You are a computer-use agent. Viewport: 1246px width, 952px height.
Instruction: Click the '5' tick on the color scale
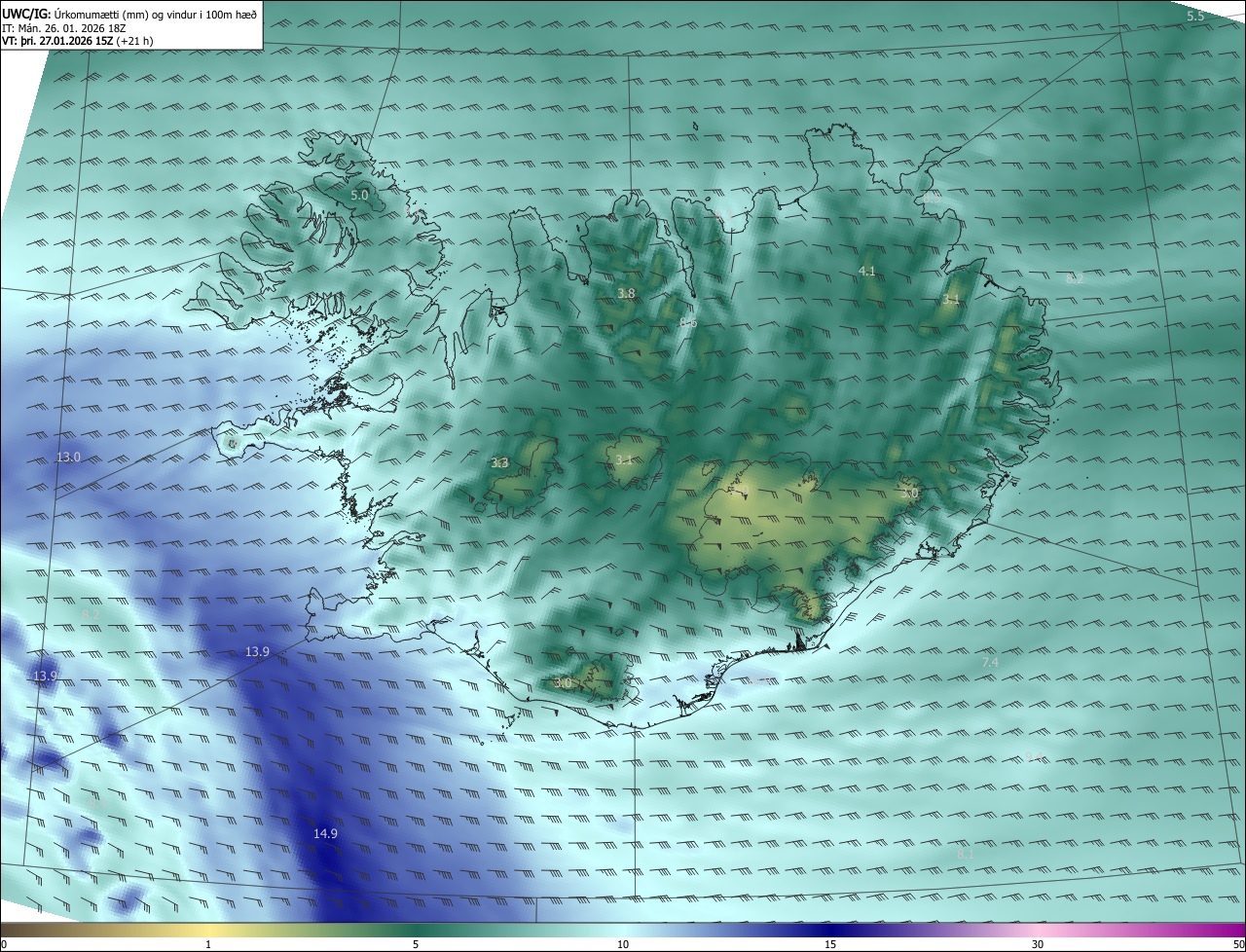416,944
